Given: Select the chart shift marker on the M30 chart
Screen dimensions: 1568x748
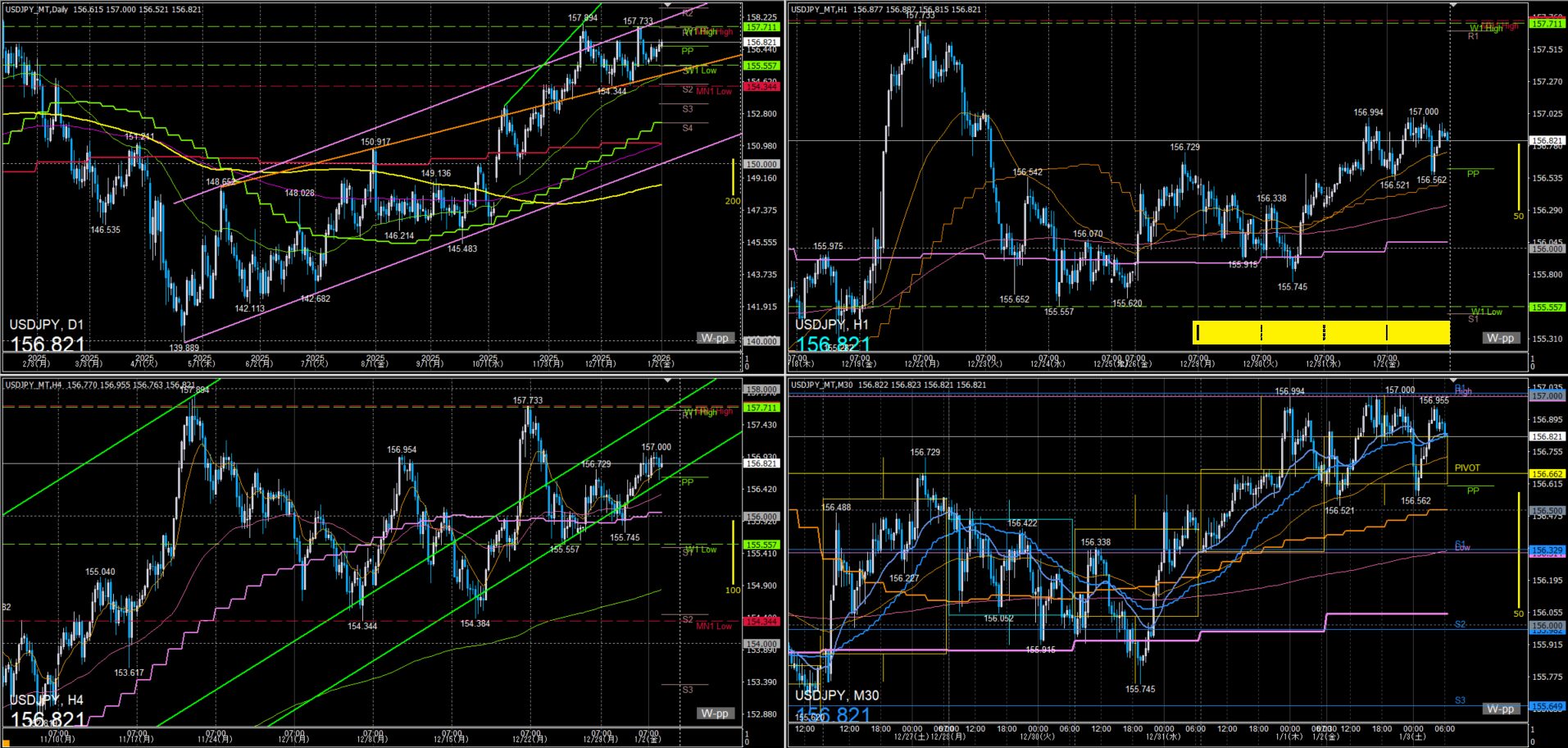Looking at the screenshot, I should [1453, 381].
